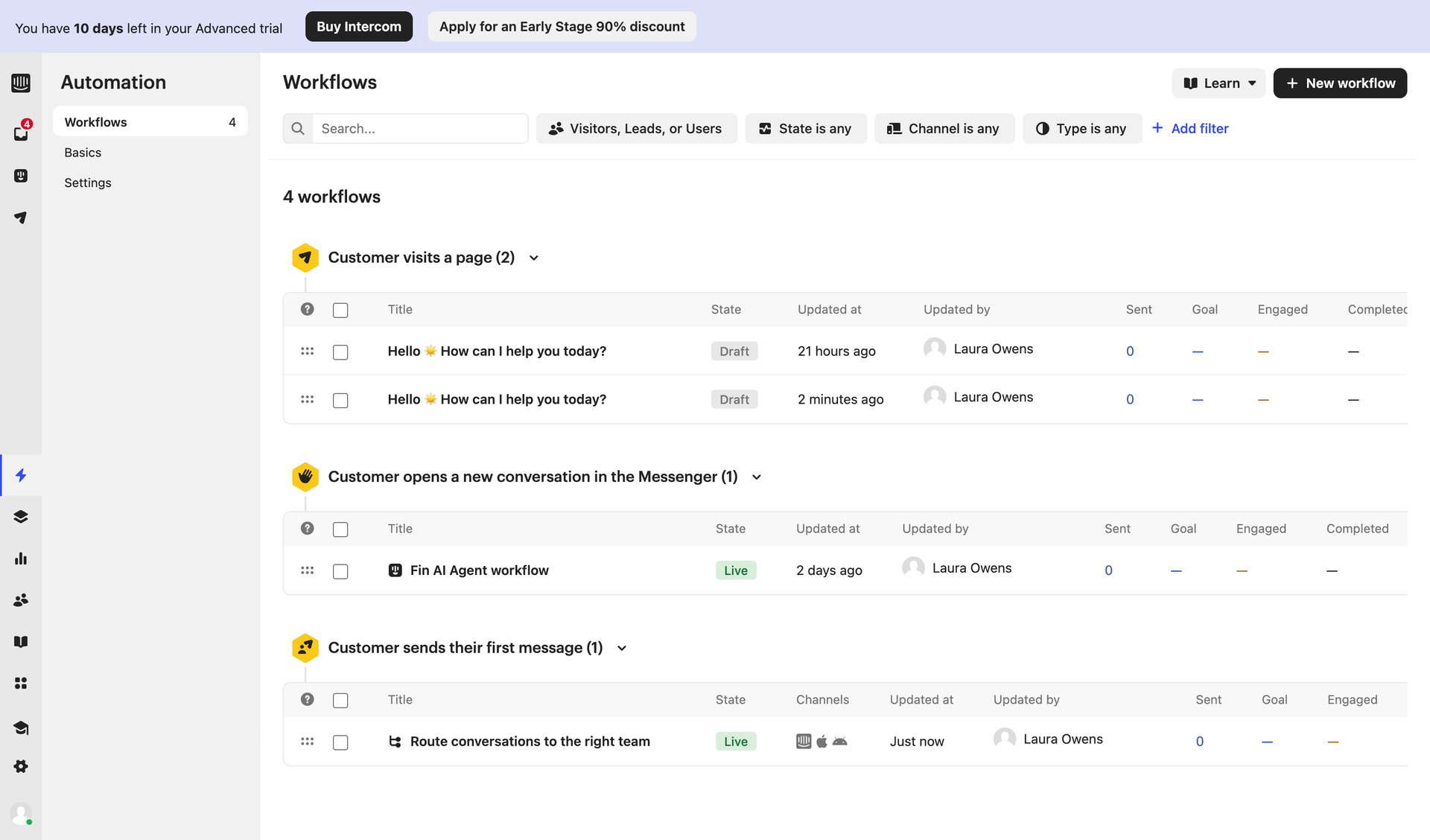
Task: Apply for the Early Stage 90% discount
Action: [562, 26]
